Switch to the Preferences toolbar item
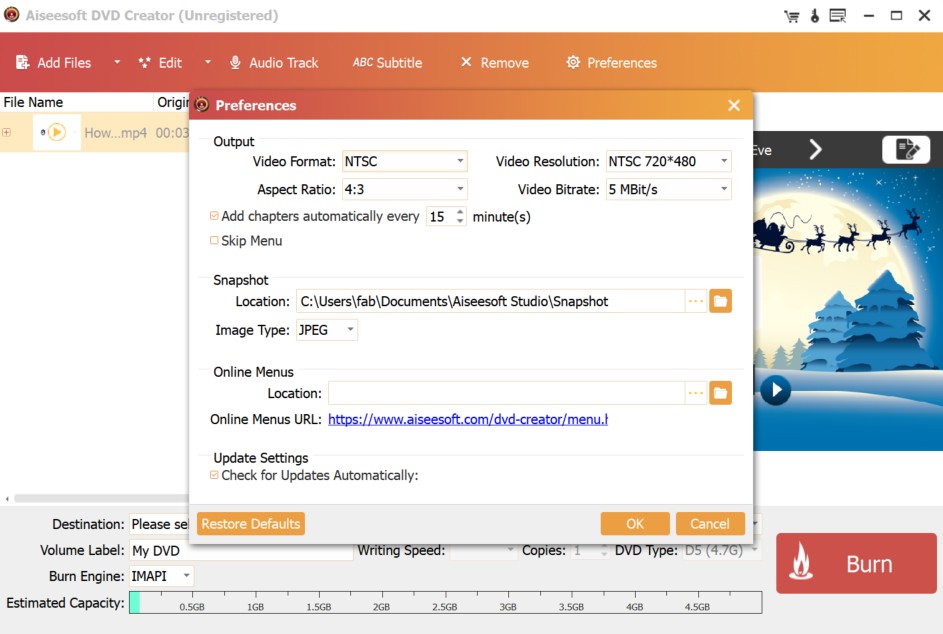The height and width of the screenshot is (634, 943). (610, 61)
